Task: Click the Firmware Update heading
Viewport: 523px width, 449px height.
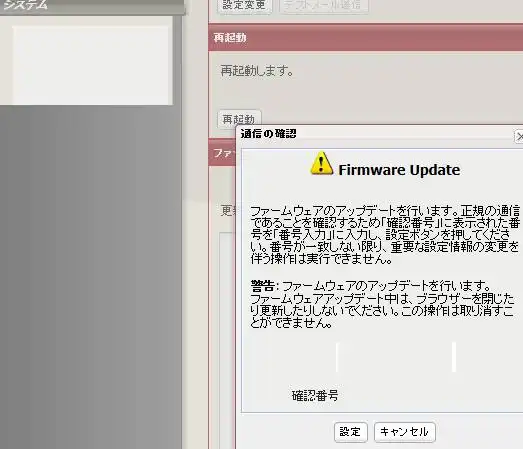Action: pyautogui.click(x=399, y=170)
